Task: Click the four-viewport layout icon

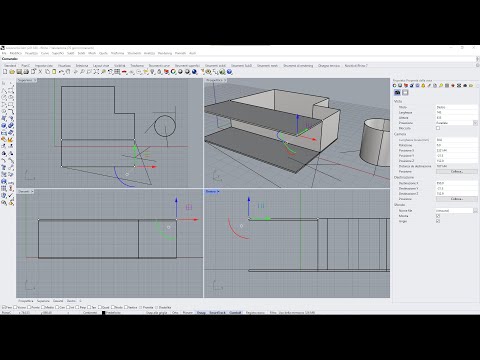Action: click(117, 72)
